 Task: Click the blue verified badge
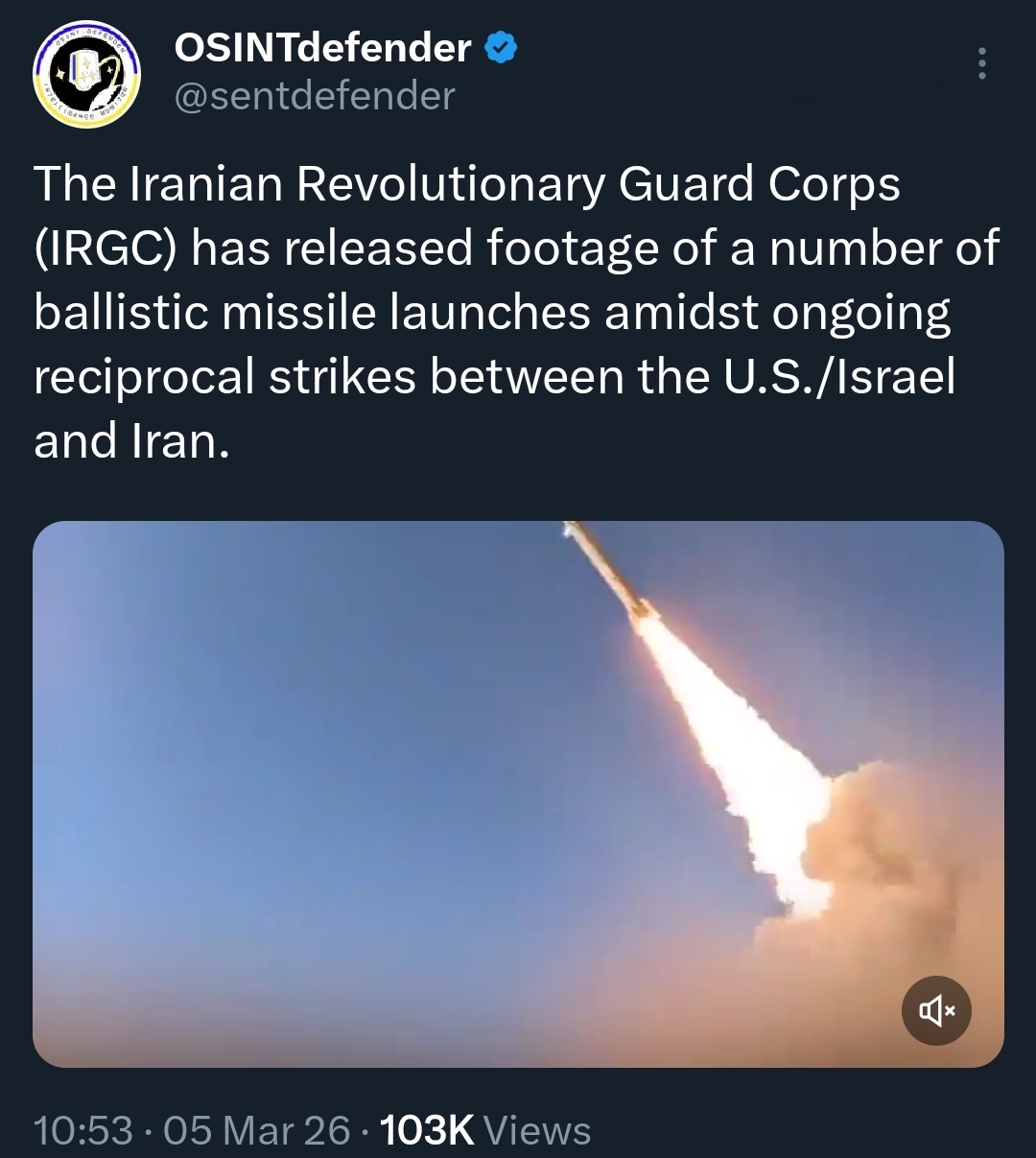(503, 48)
